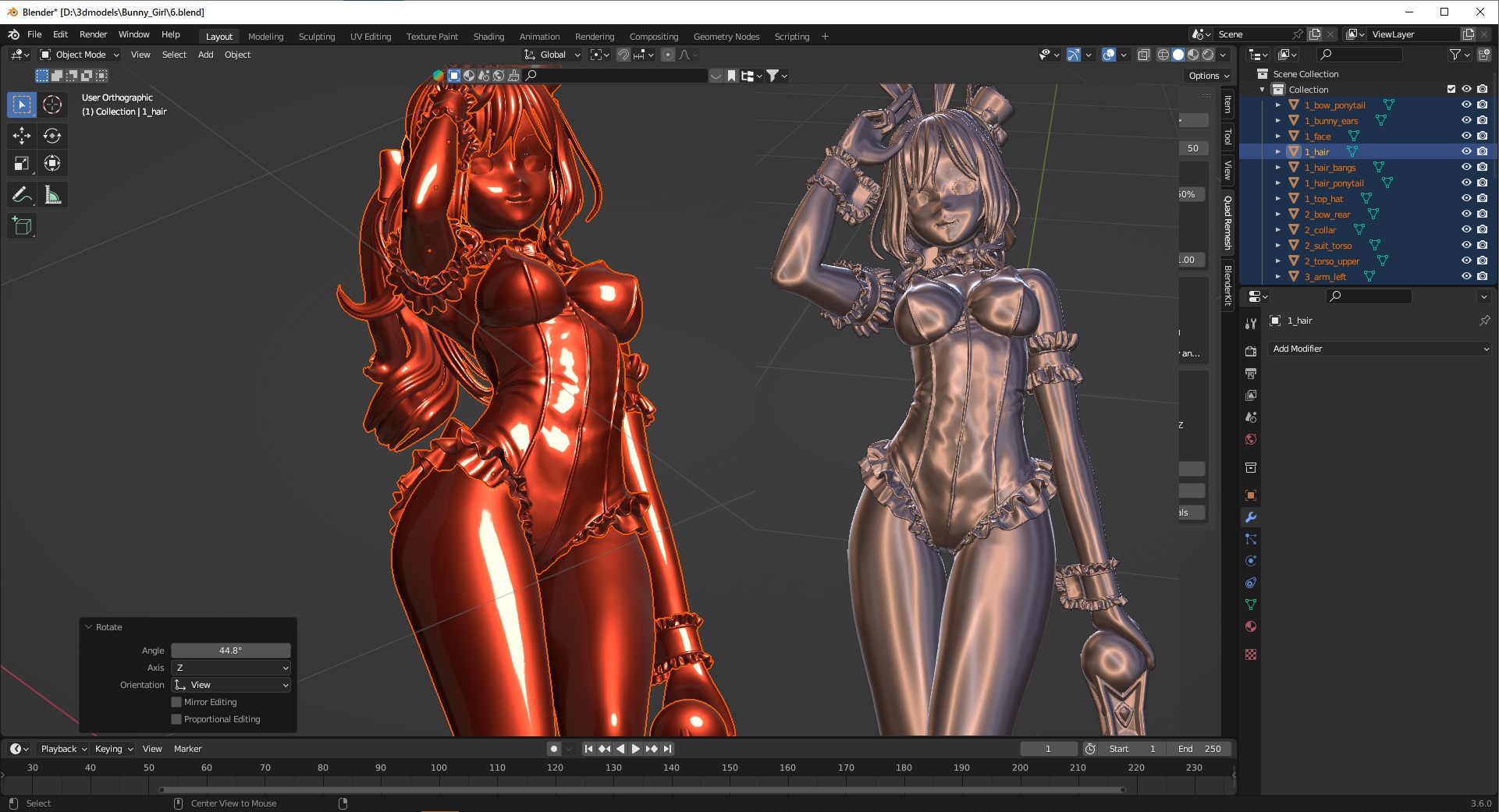This screenshot has height=812, width=1499.
Task: Select the Measure ruler tool
Action: click(x=52, y=195)
